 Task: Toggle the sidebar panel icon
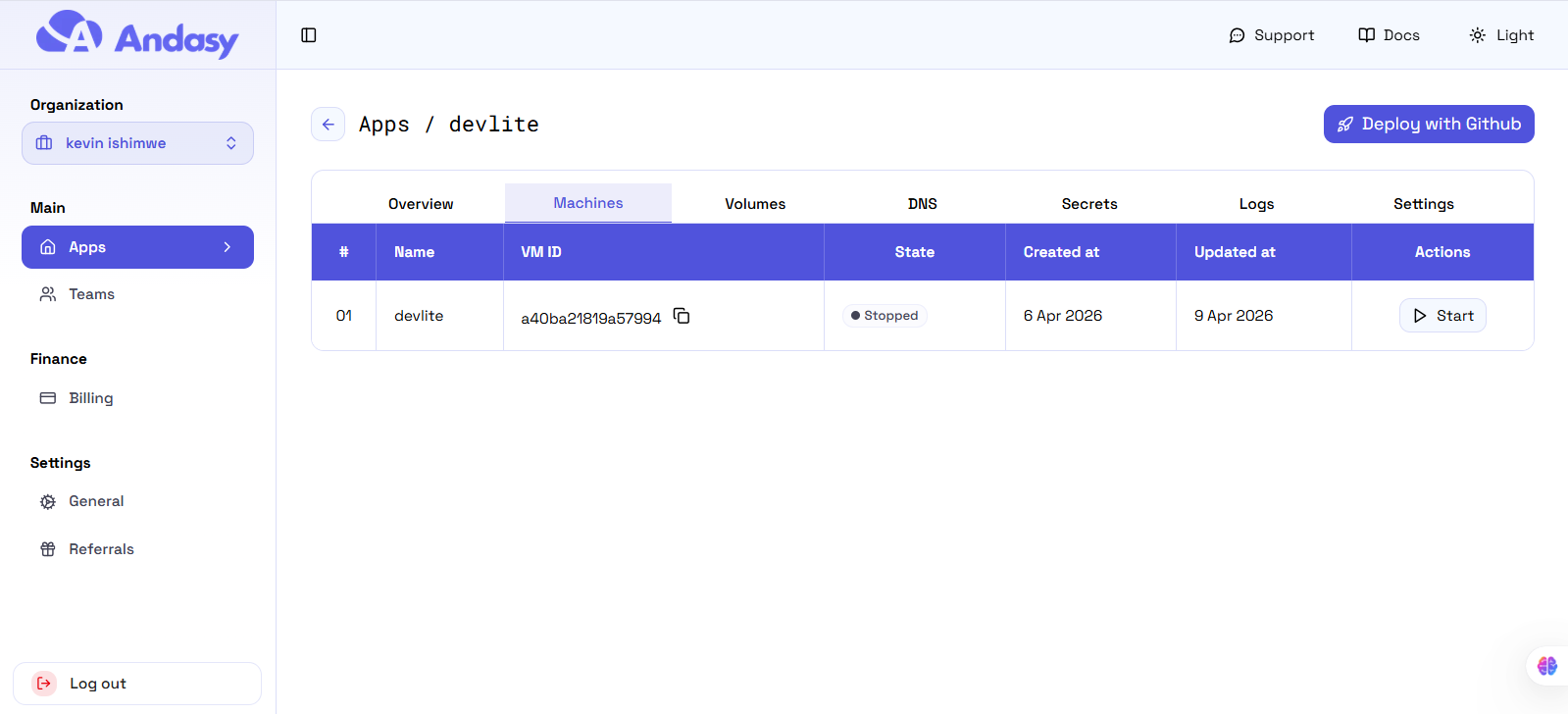click(309, 35)
